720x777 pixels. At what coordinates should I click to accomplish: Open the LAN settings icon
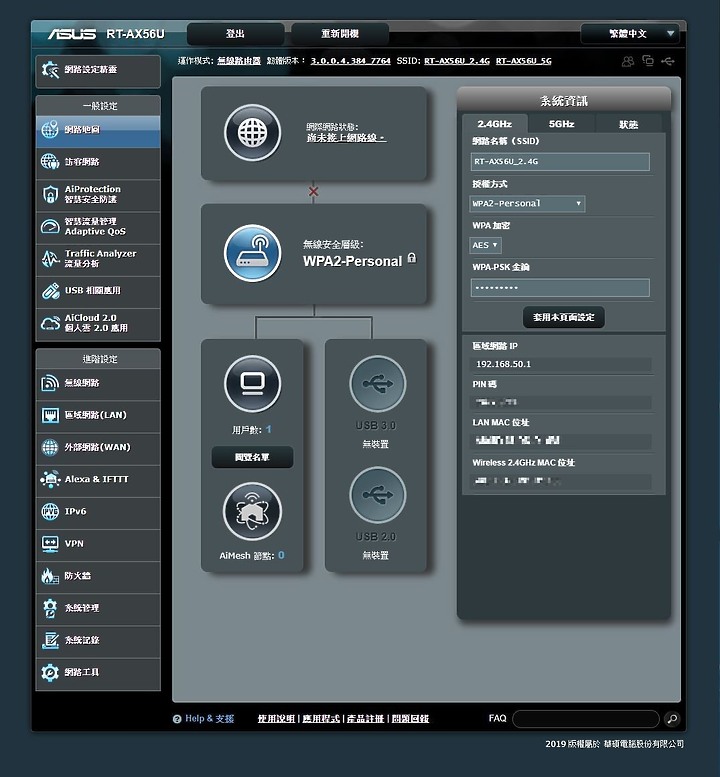[50, 415]
